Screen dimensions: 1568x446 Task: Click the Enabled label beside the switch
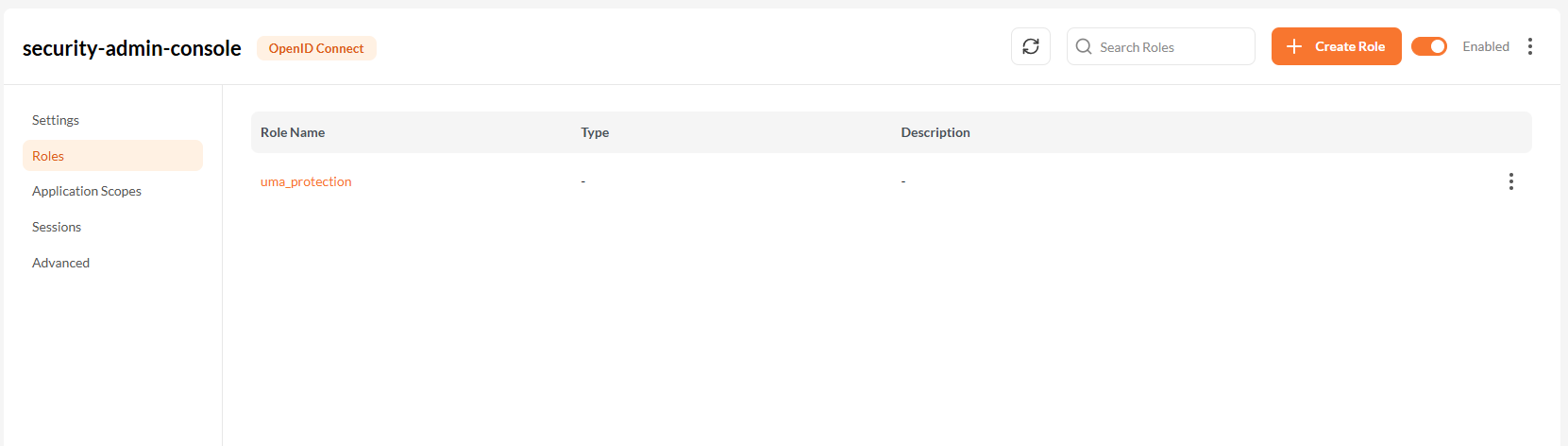1485,46
